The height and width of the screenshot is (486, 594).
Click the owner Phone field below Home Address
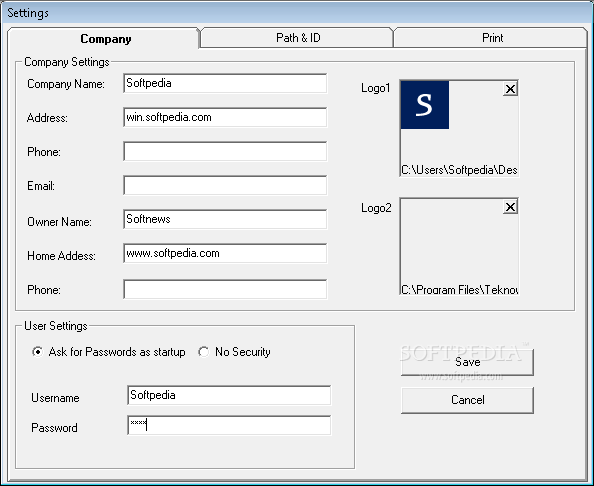225,289
